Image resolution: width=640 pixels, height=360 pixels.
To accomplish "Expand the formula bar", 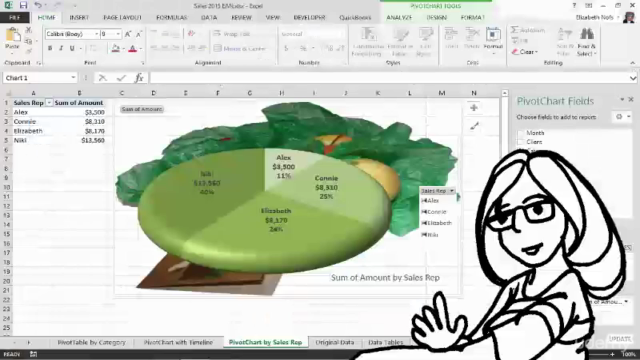I will [x=633, y=78].
